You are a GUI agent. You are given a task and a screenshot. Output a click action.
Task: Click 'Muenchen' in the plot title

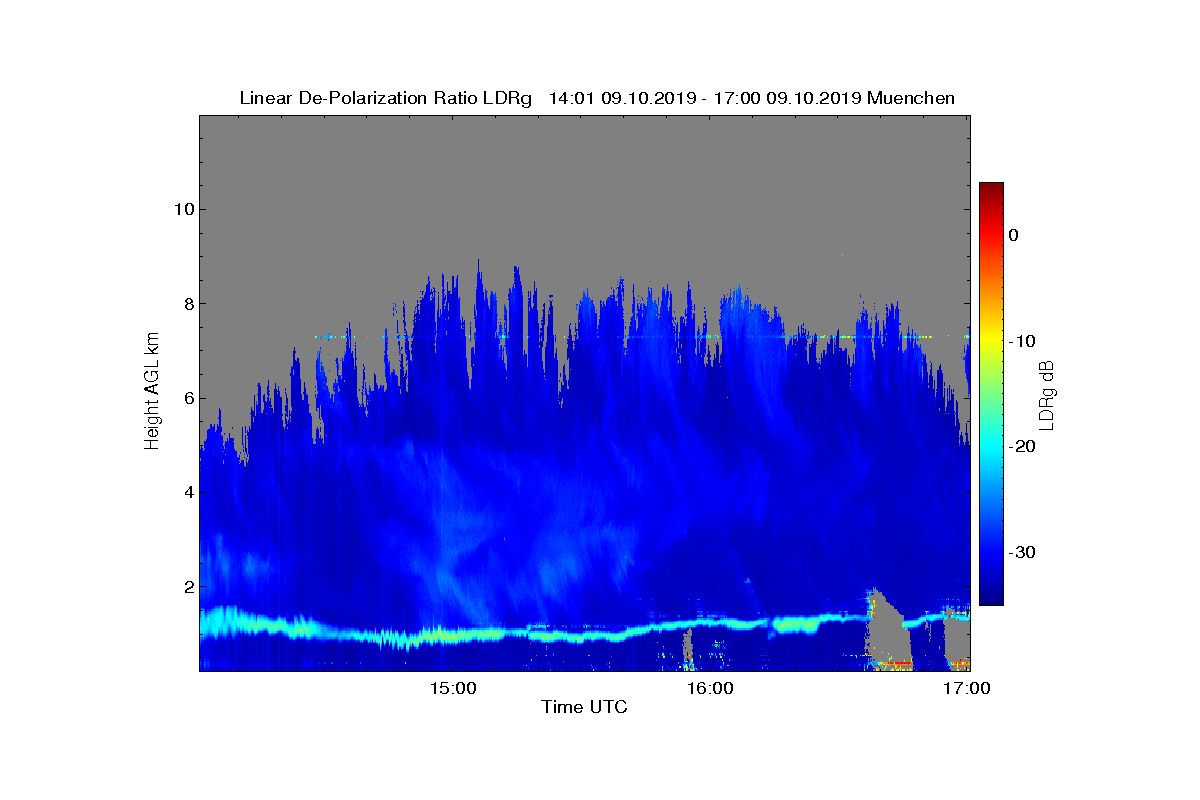pos(911,98)
